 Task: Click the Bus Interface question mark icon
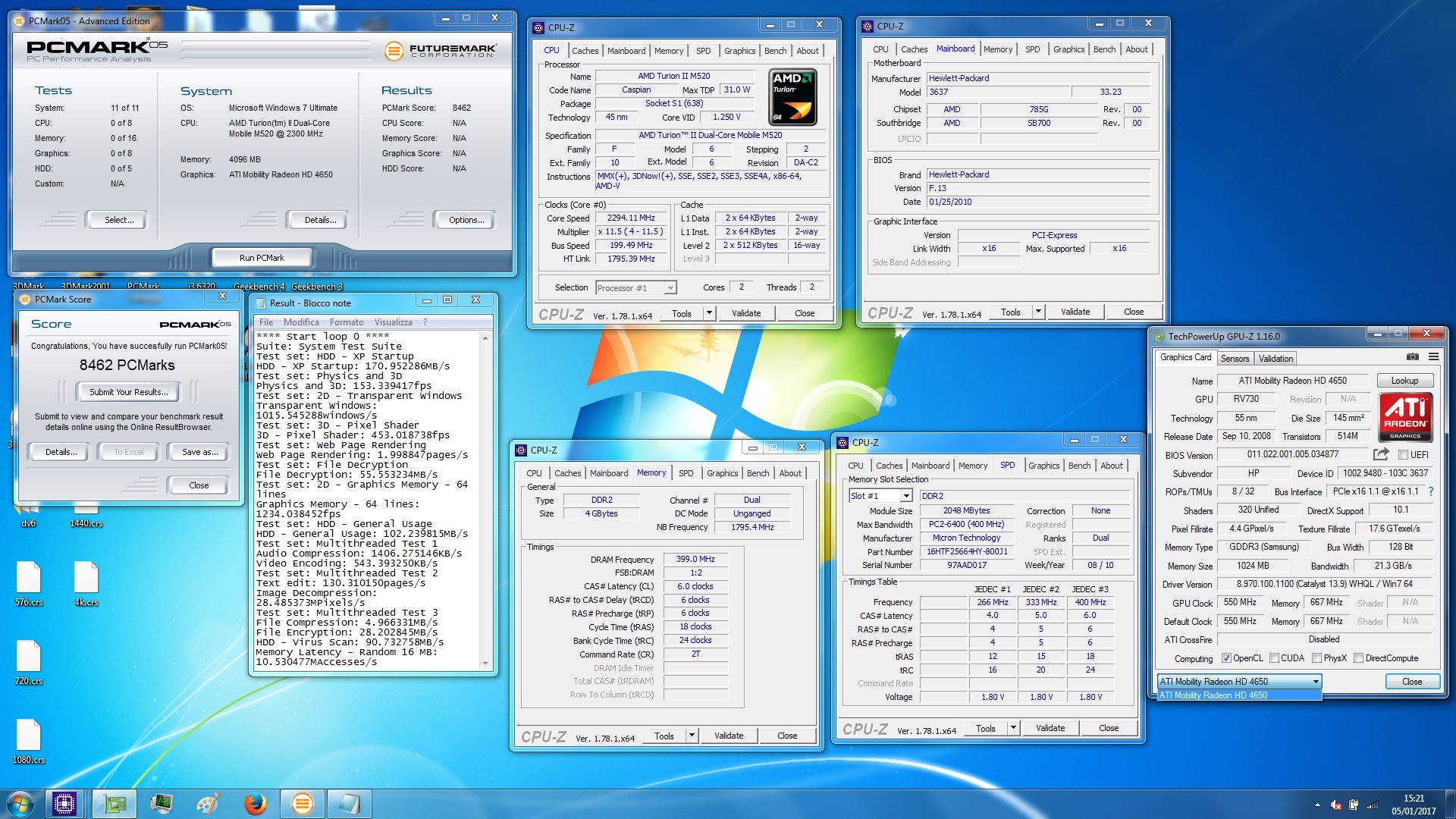coord(1431,491)
